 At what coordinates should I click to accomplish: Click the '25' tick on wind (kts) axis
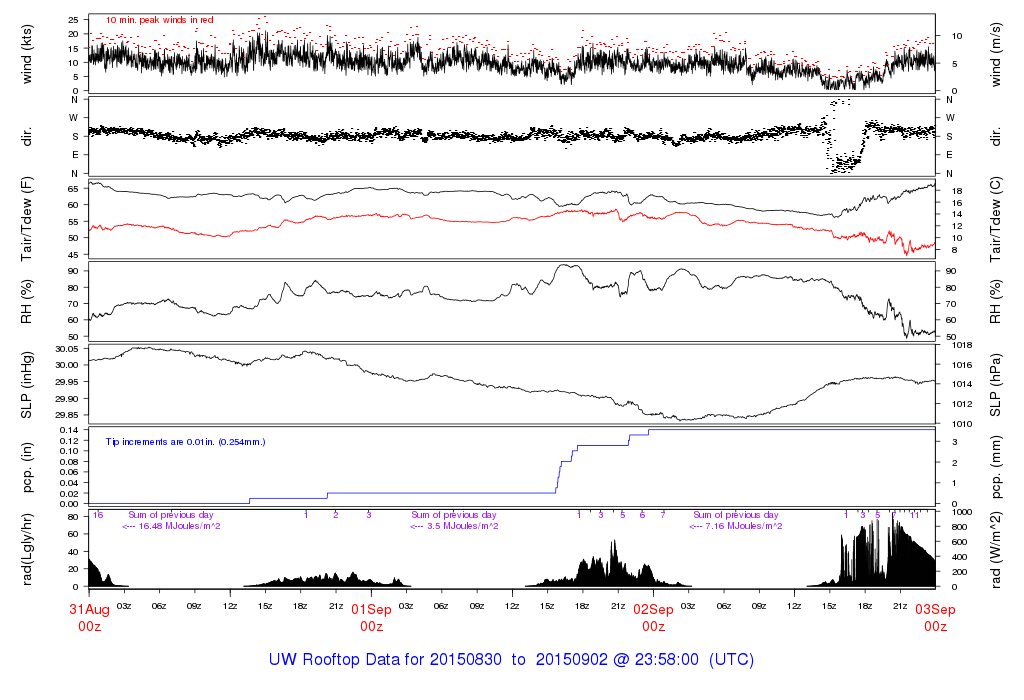73,20
